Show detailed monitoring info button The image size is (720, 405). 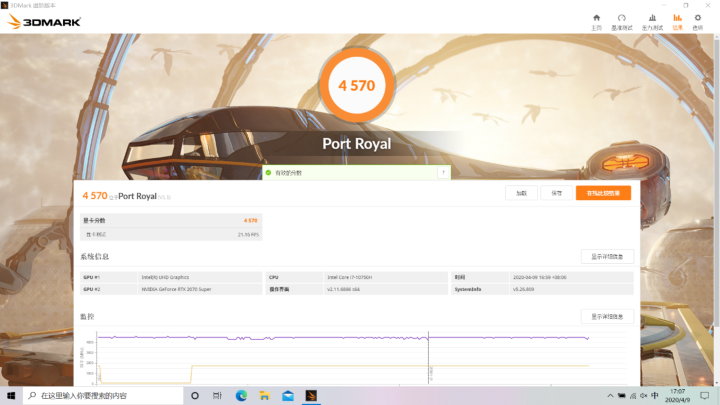(607, 316)
